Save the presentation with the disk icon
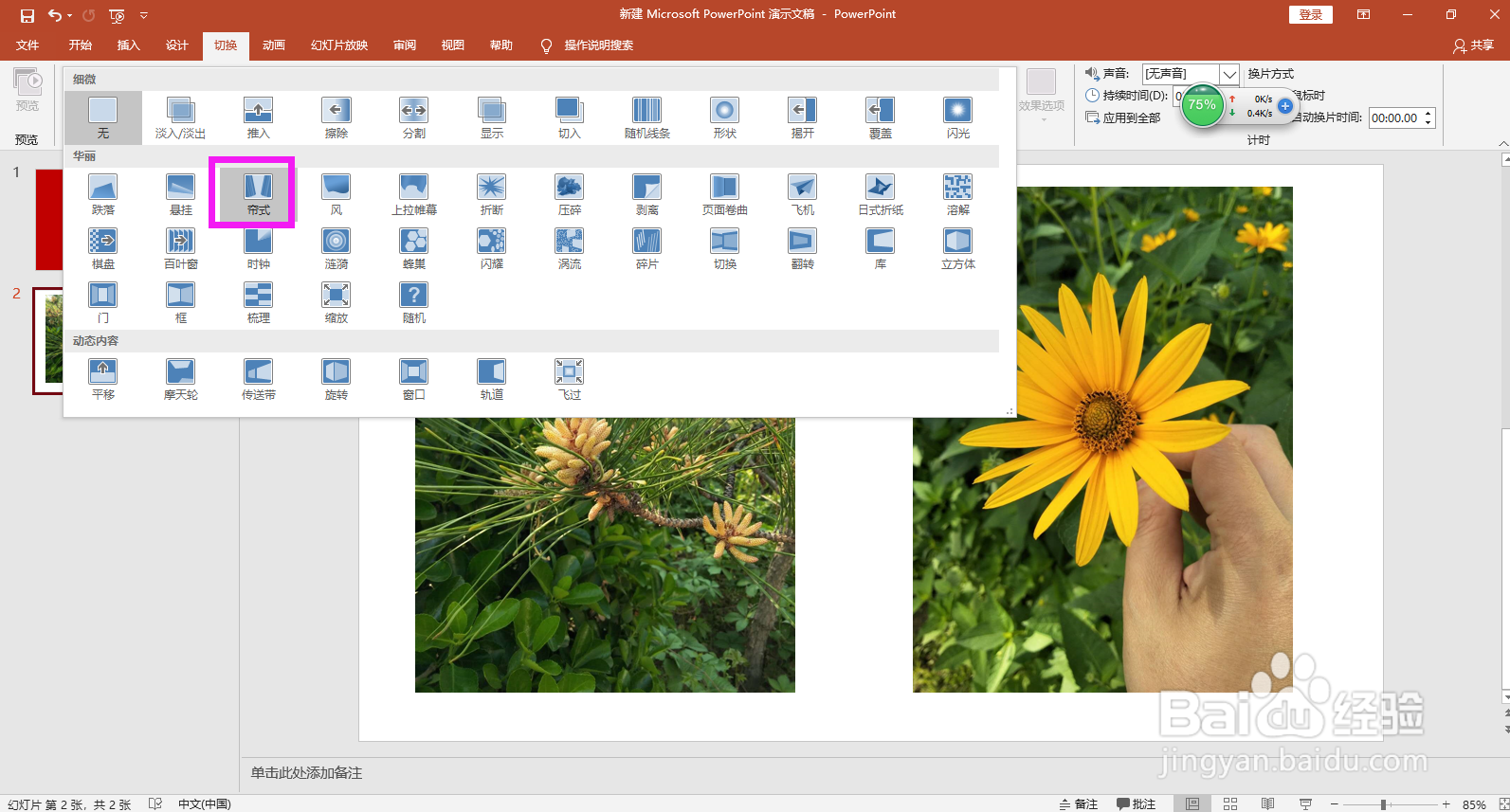This screenshot has width=1510, height=812. pos(27,15)
